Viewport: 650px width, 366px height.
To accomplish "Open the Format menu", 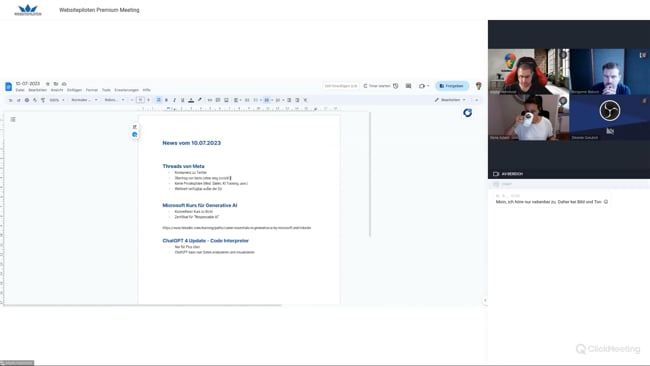I will coord(92,90).
